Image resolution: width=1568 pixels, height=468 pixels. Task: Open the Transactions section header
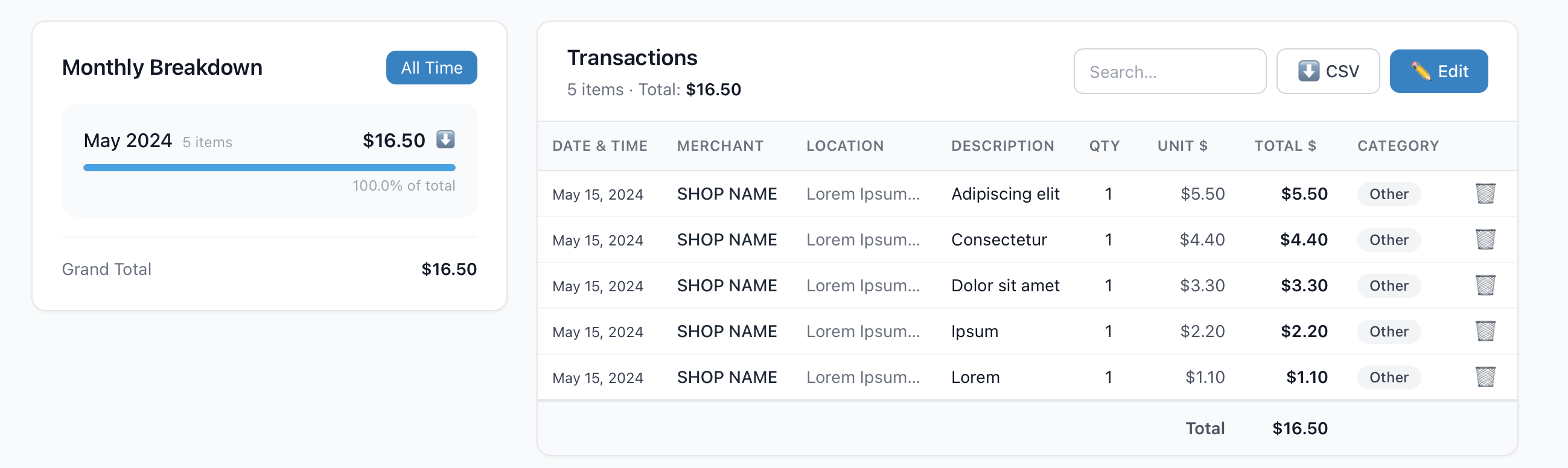(x=632, y=57)
